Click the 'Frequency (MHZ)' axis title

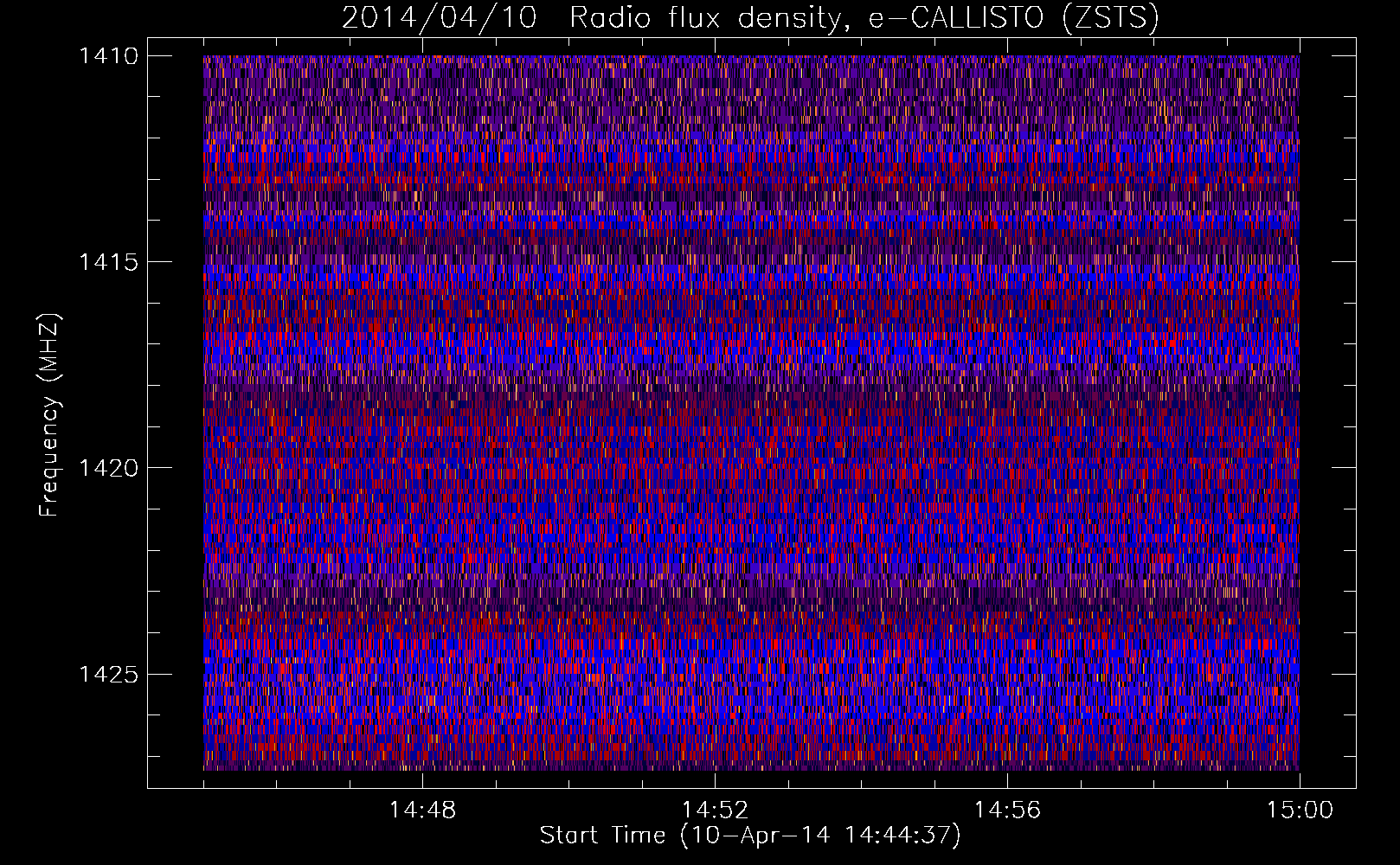click(49, 415)
